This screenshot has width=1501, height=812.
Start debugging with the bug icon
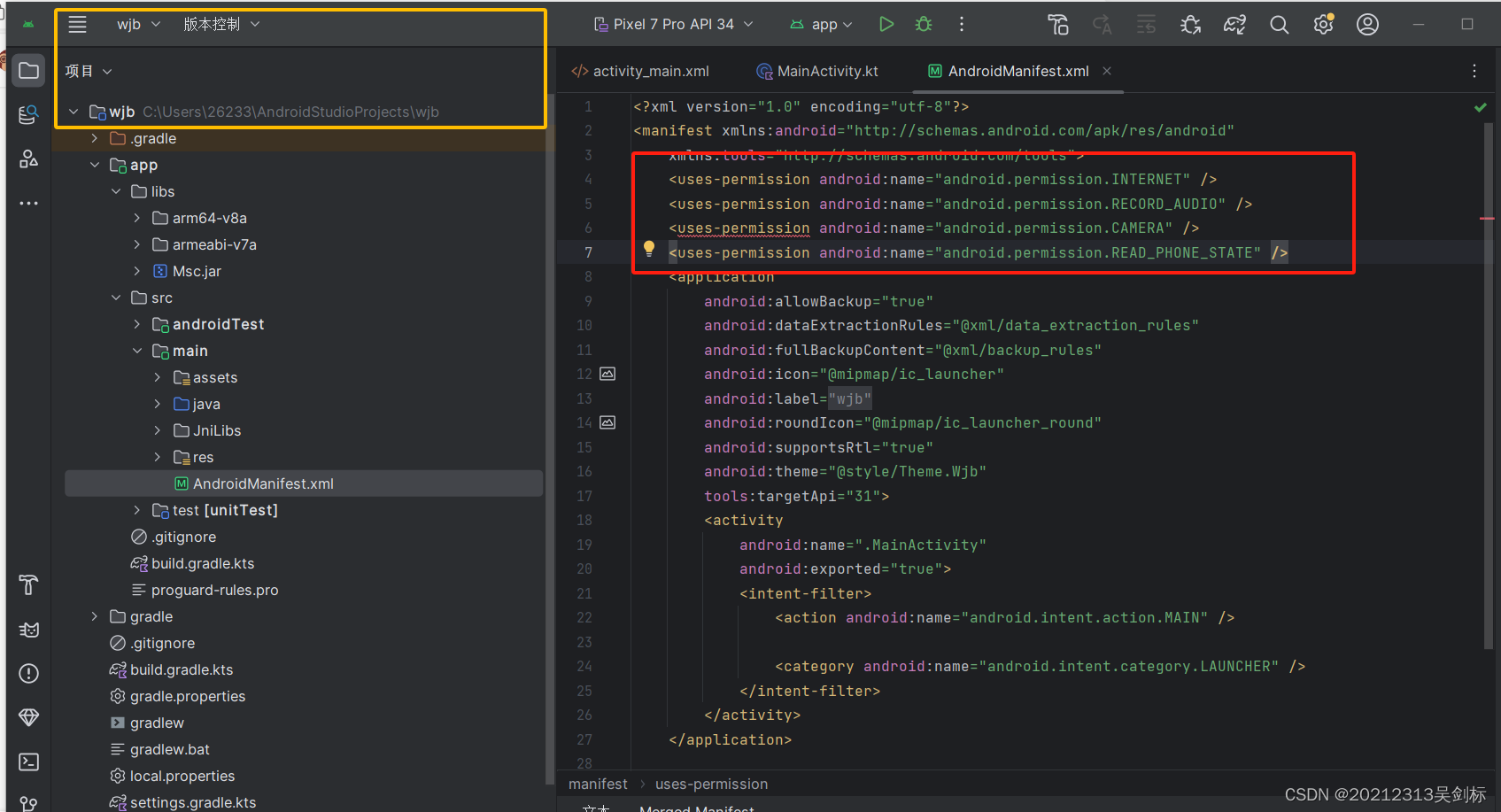coord(924,25)
